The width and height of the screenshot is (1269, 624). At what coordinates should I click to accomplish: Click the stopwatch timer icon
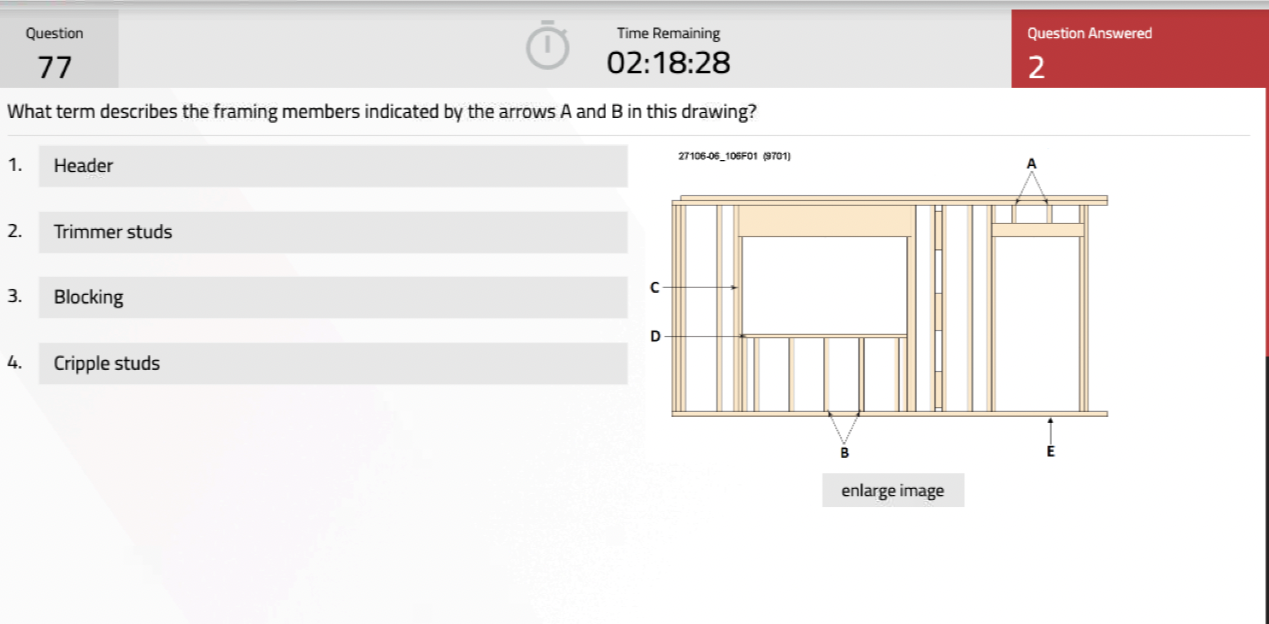547,46
